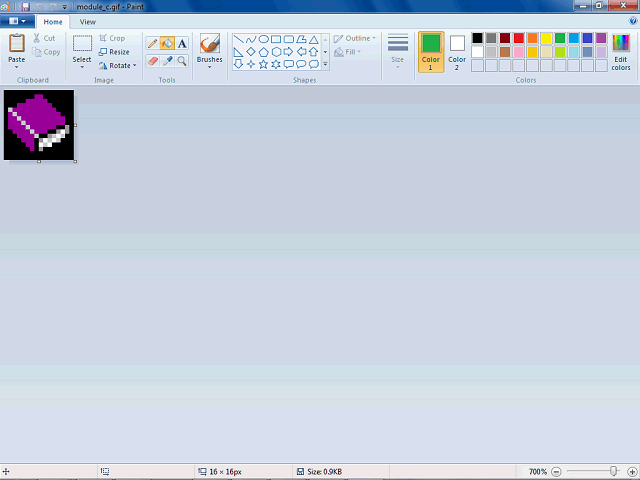This screenshot has height=480, width=640.
Task: Choose the Down arrow shape
Action: point(239,64)
